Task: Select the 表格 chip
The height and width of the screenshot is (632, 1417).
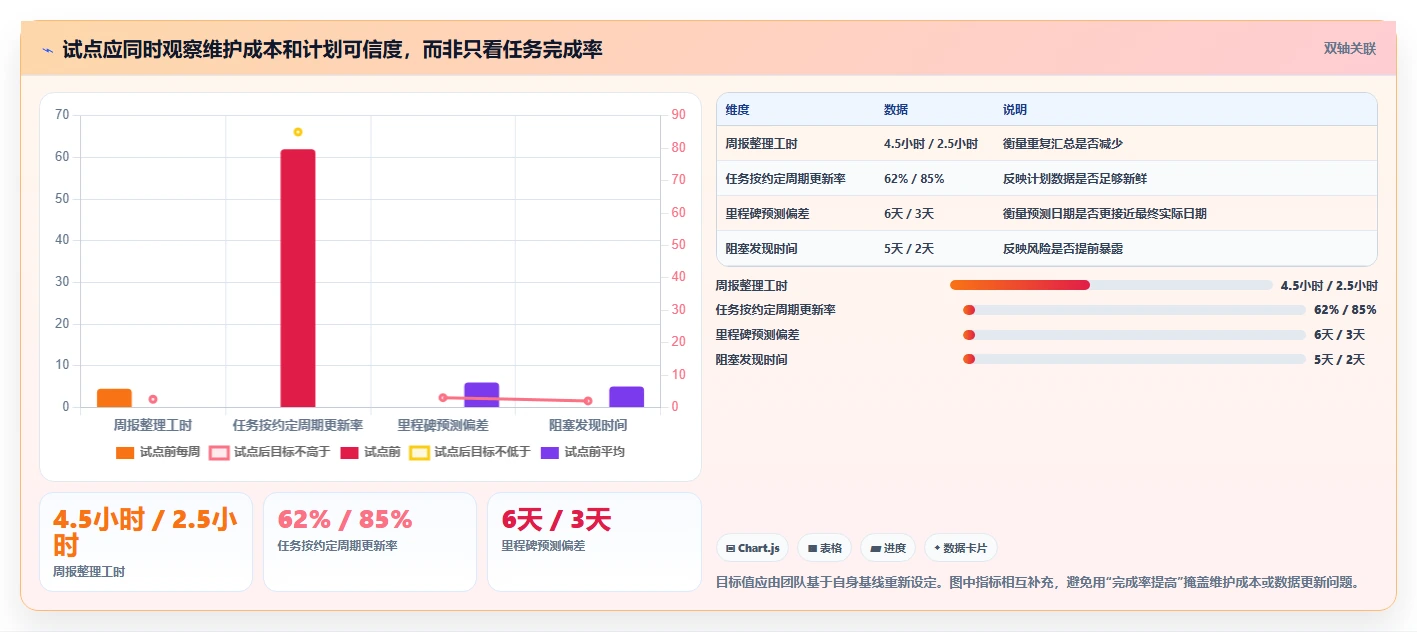Action: tap(825, 548)
